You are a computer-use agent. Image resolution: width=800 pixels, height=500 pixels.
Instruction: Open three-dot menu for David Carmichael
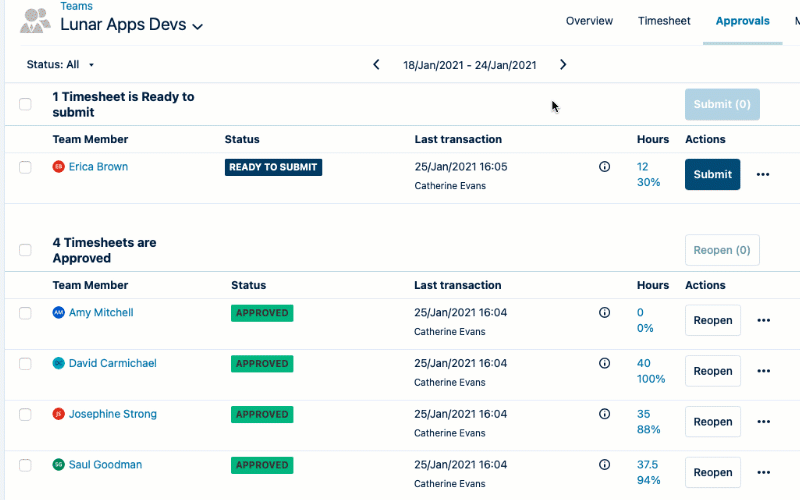pyautogui.click(x=763, y=371)
